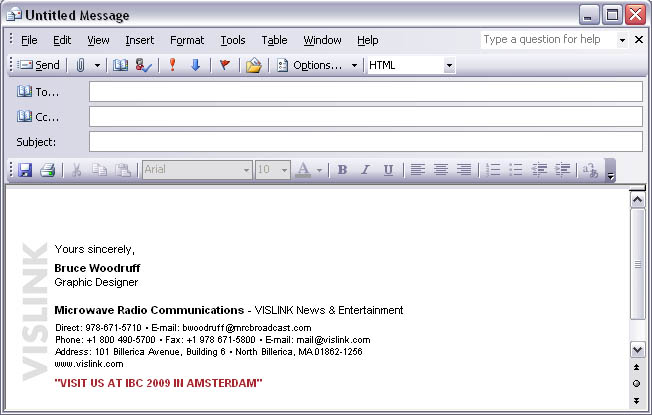Click the Previous Page double-up arrow
The height and width of the screenshot is (415, 652).
pos(637,367)
